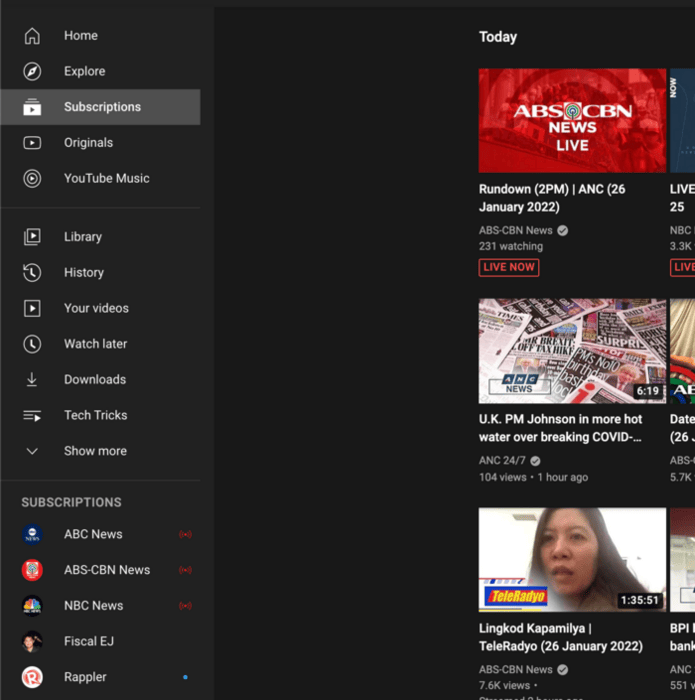This screenshot has width=695, height=700.
Task: Click the YouTube Music circle icon
Action: 32,179
